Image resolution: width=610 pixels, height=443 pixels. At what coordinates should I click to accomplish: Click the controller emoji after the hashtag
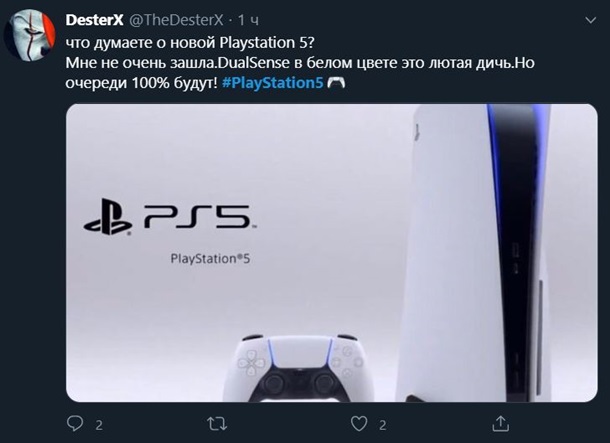336,83
